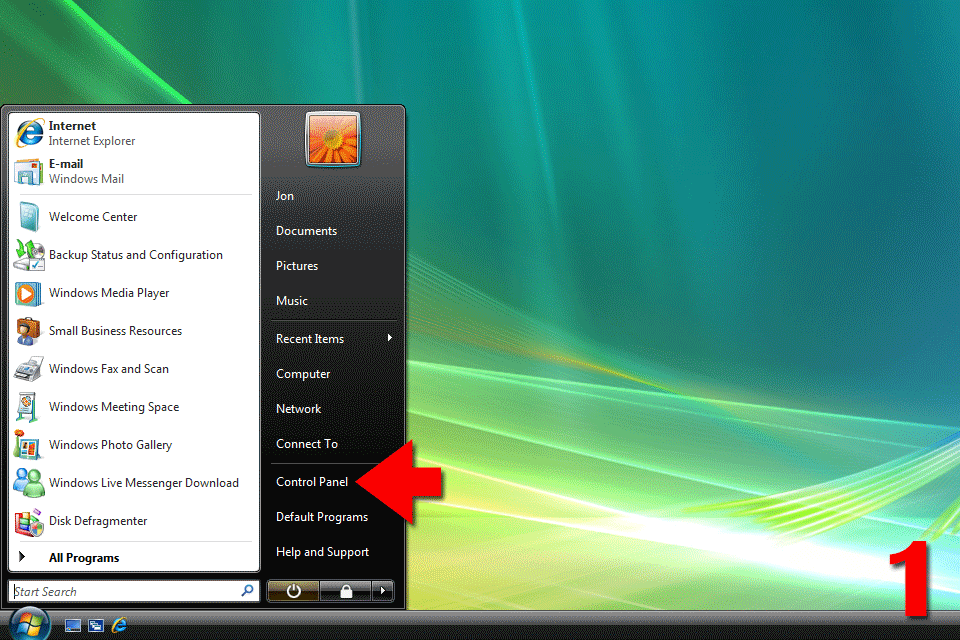Open Backup Status and Configuration icon
The image size is (960, 640).
(x=29, y=255)
